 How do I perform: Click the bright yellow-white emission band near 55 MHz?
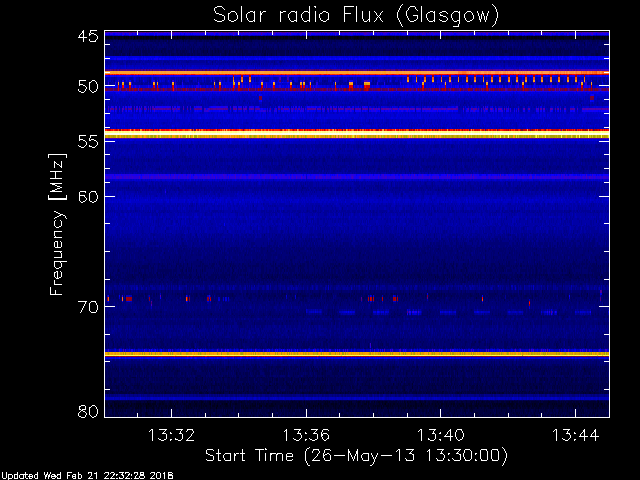coord(357,135)
